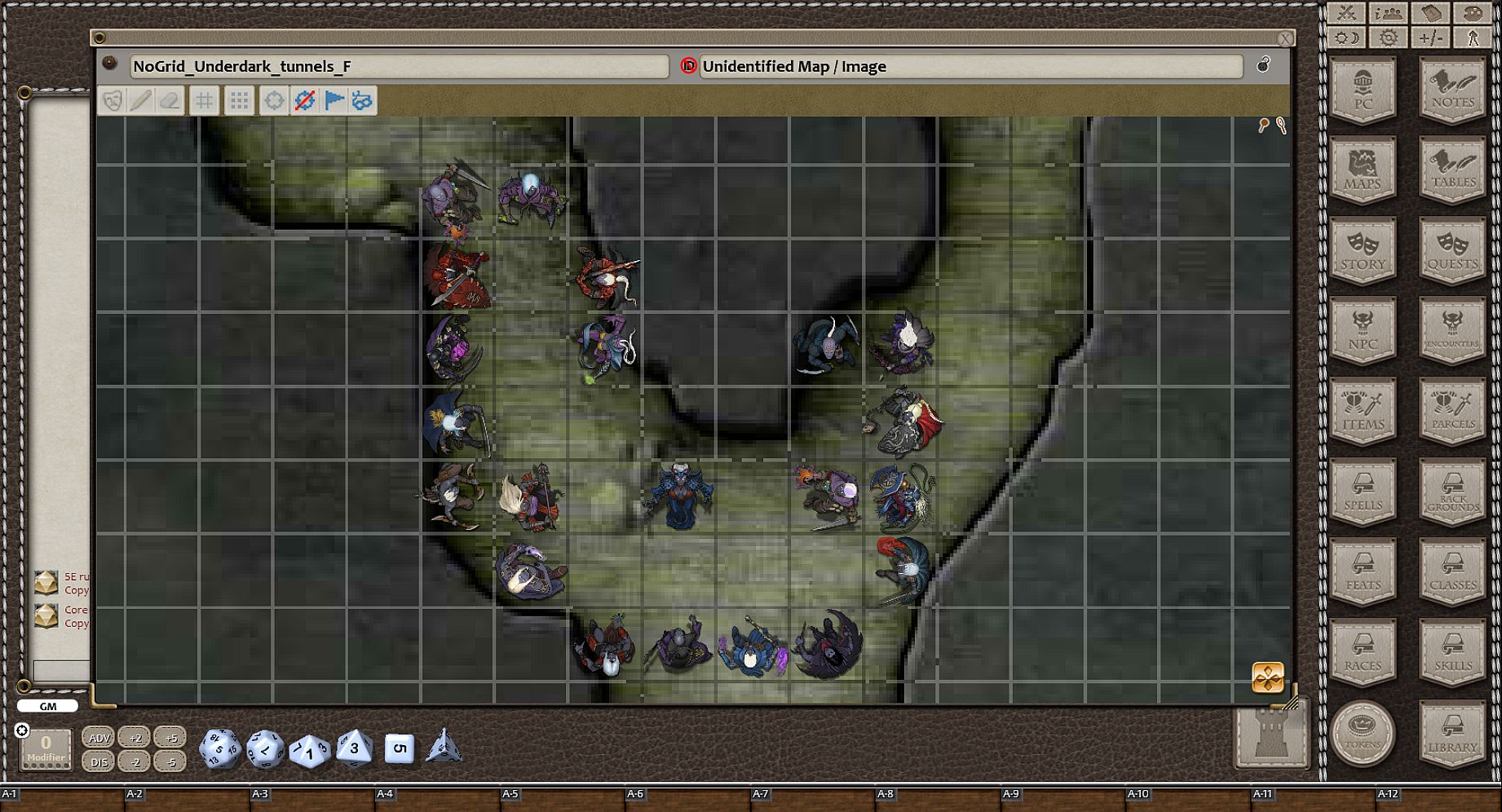Click the white map-pin icon
Screen dimensions: 1502x812
pyautogui.click(x=1281, y=126)
